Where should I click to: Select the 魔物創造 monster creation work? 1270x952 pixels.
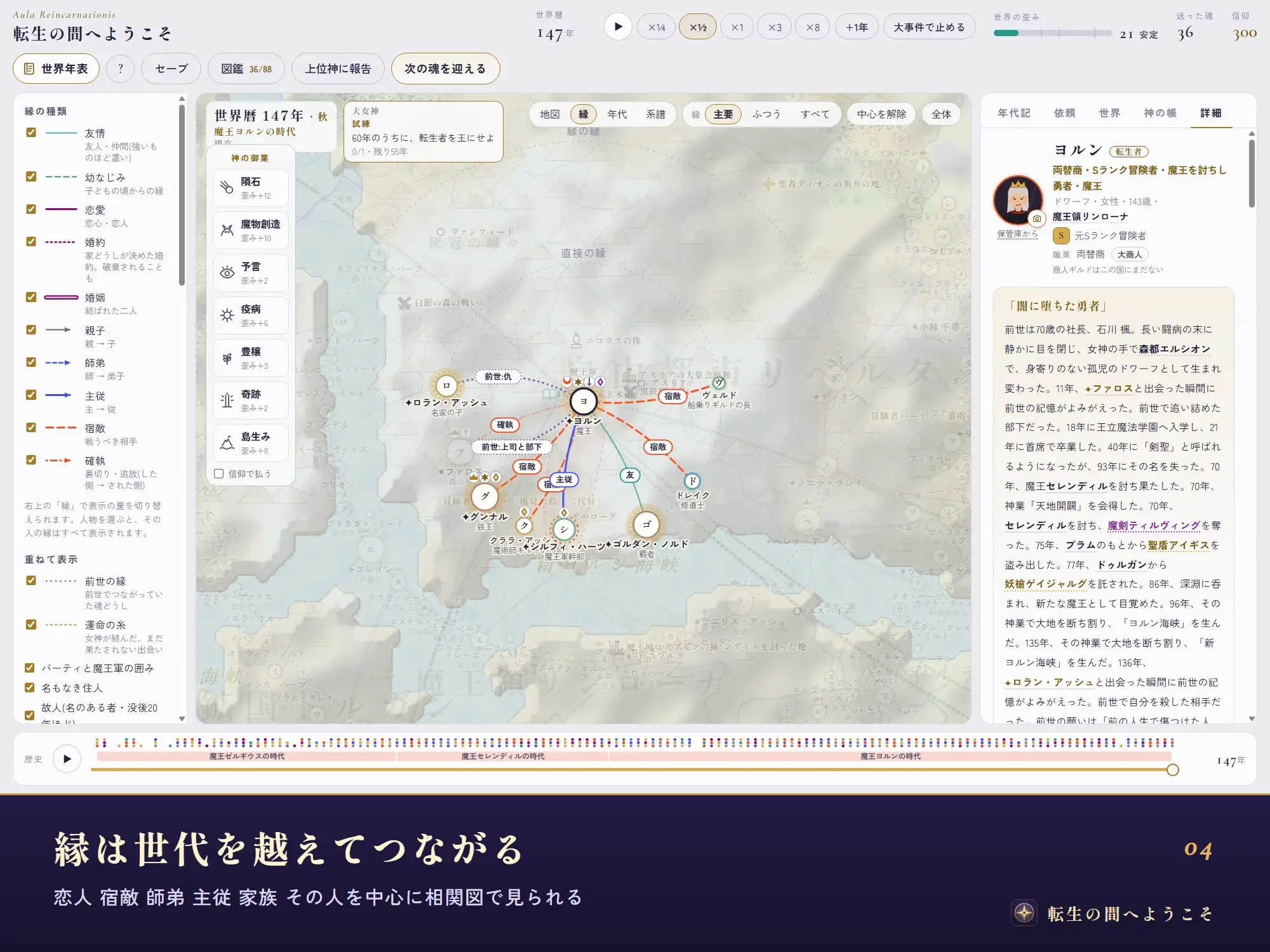tap(251, 230)
